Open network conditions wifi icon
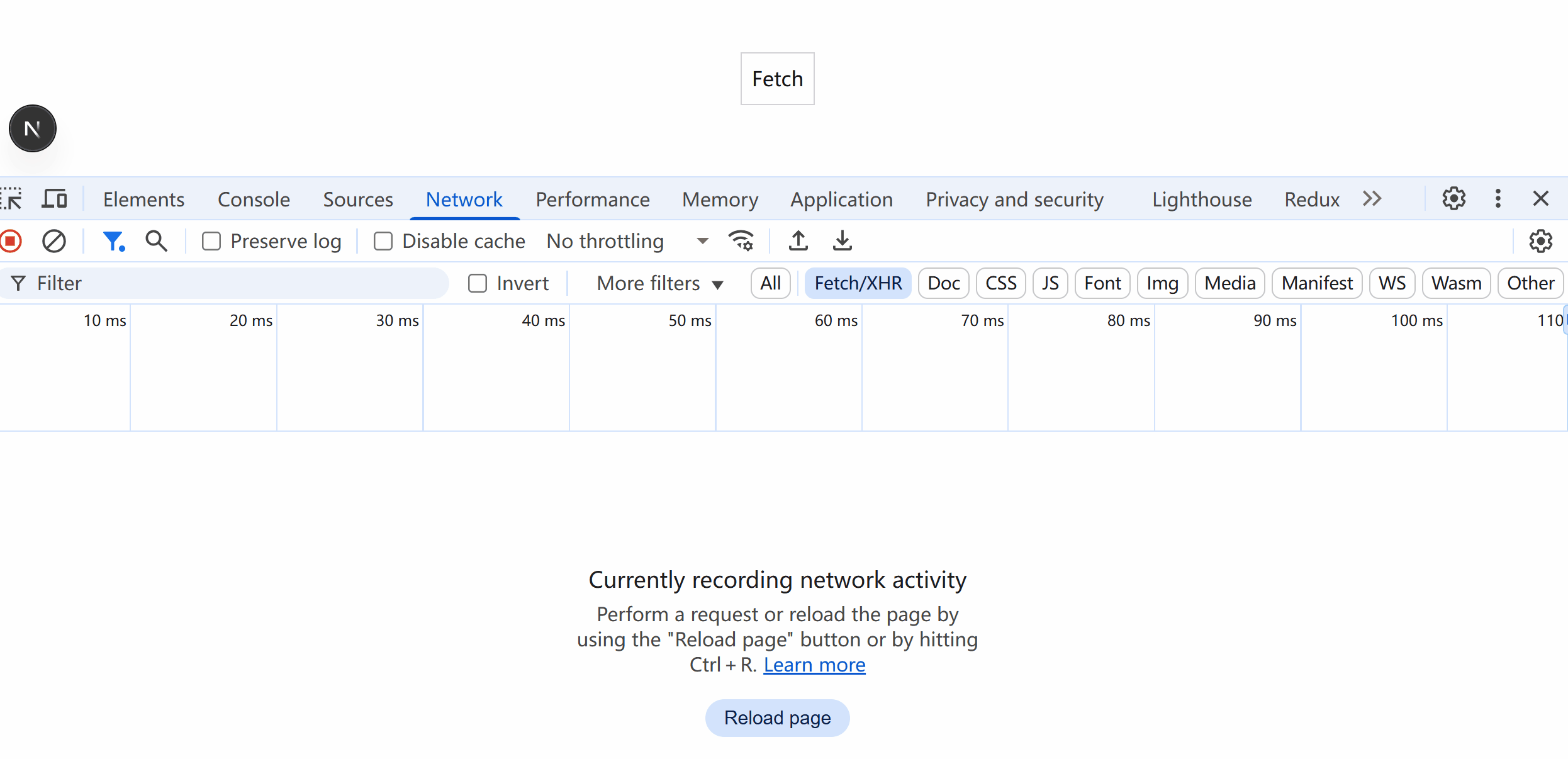The height and width of the screenshot is (759, 1568). coord(741,241)
